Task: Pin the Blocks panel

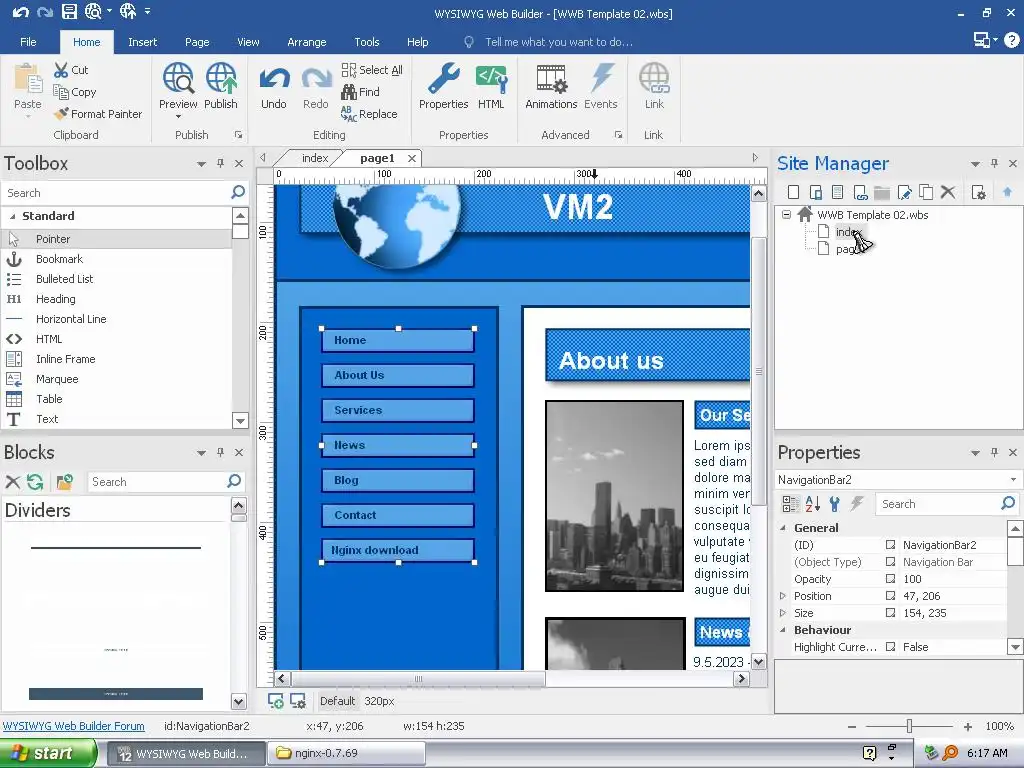Action: (x=221, y=452)
